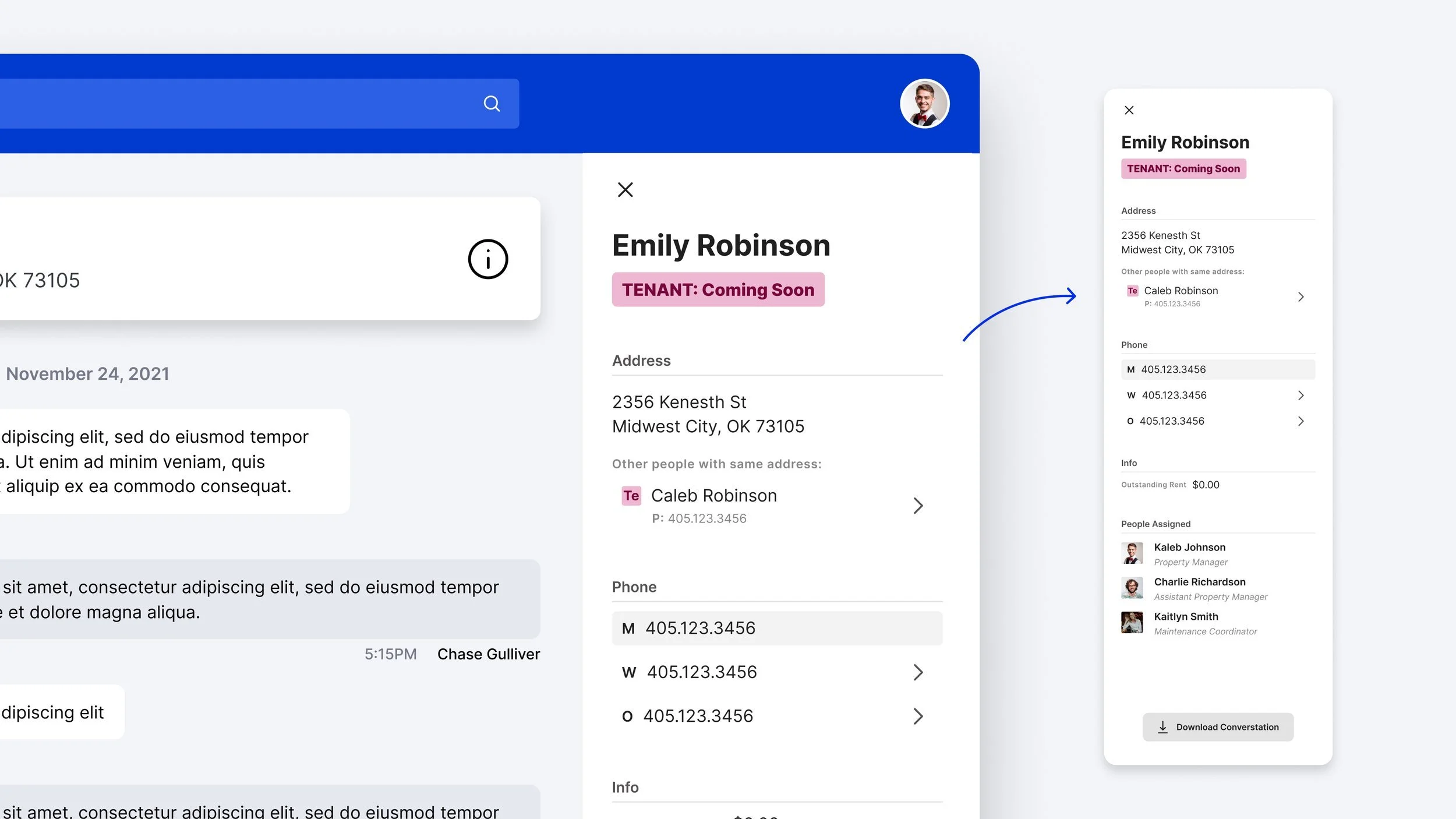Screen dimensions: 1456x819
Task: Expand other phone chevron in large panel
Action: point(918,716)
